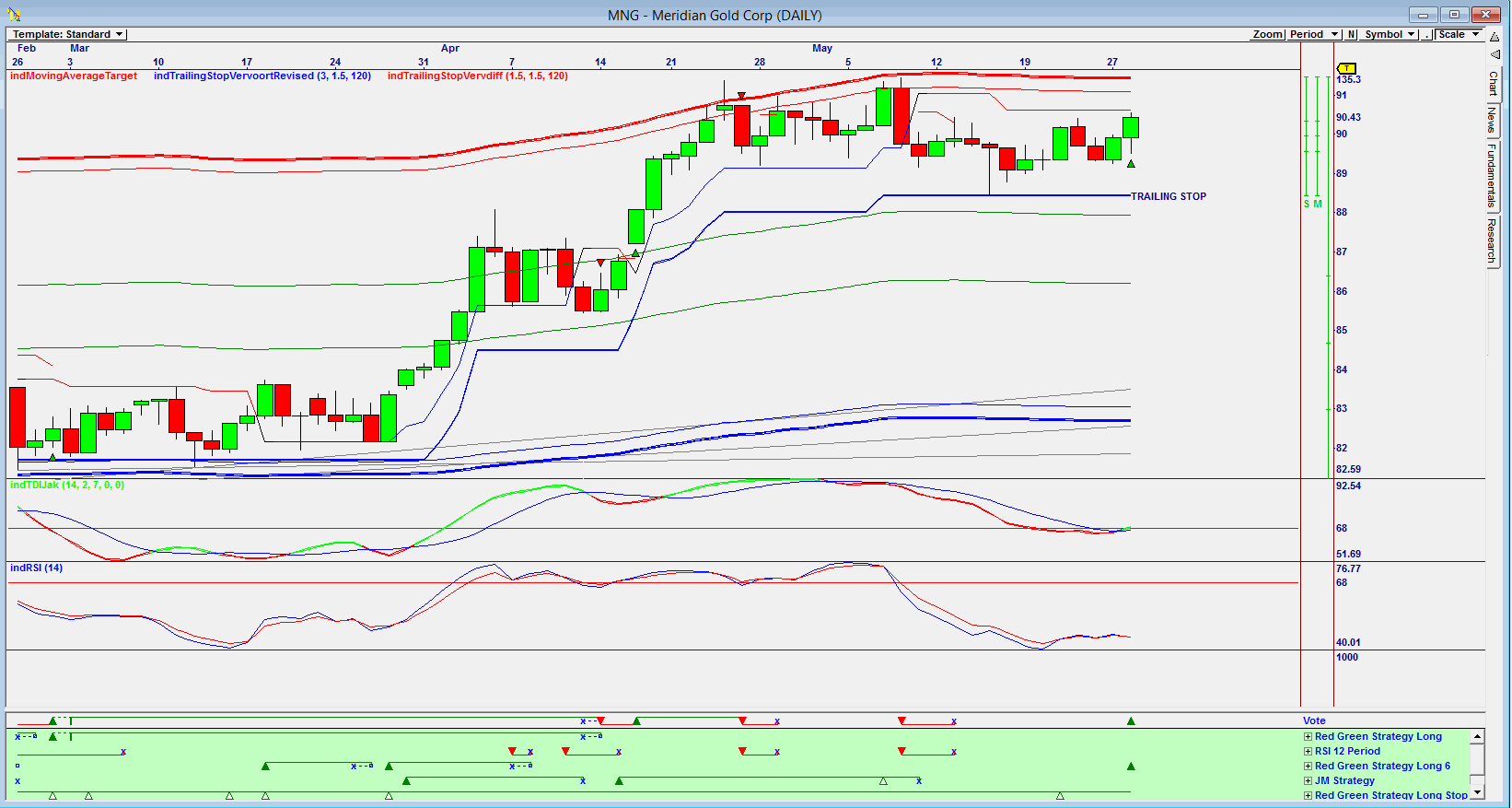Viewport: 1512px width, 808px height.
Task: Click green buy arrow near April 16 candle
Action: (x=635, y=253)
